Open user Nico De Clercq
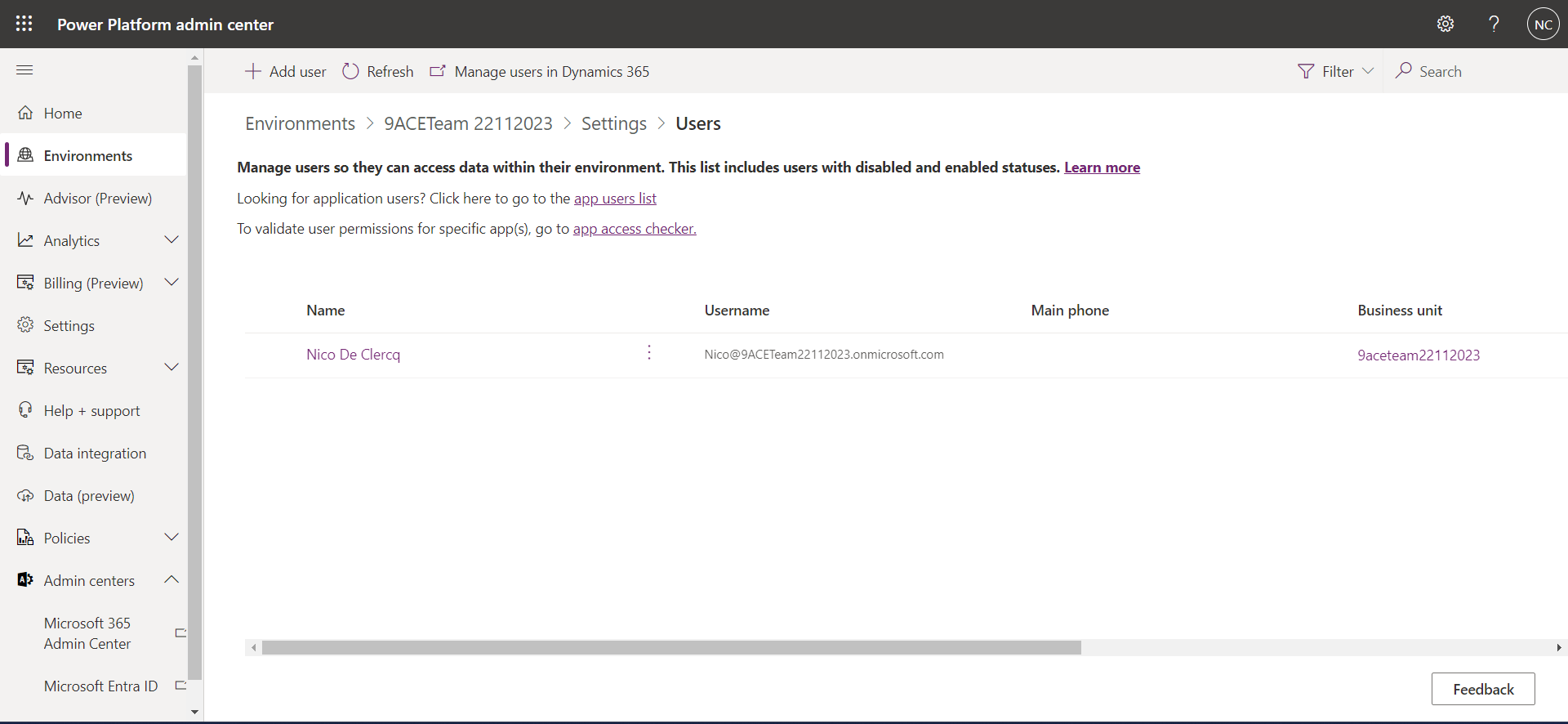Image resolution: width=1568 pixels, height=724 pixels. pyautogui.click(x=354, y=355)
